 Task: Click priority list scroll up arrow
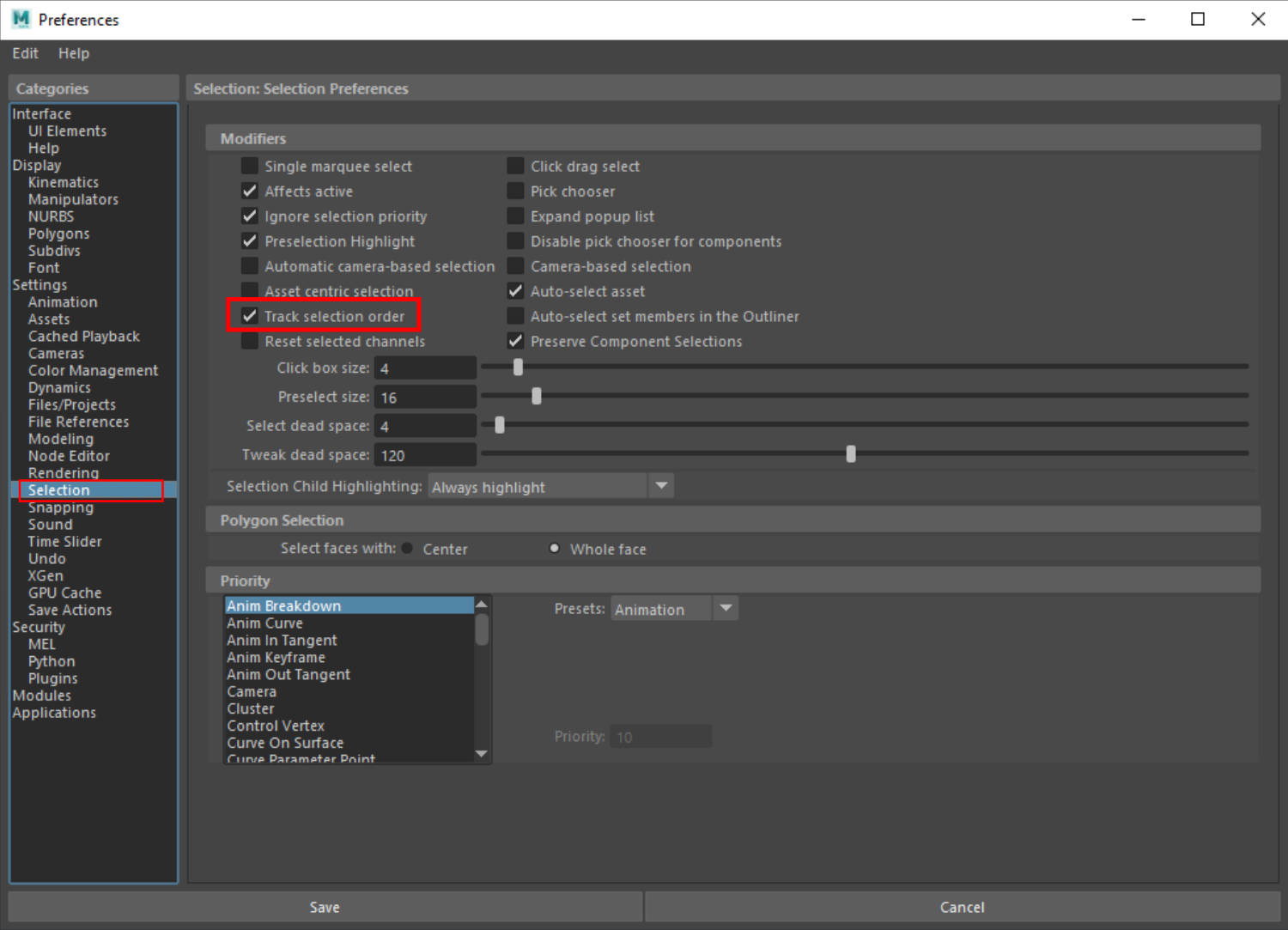[482, 605]
